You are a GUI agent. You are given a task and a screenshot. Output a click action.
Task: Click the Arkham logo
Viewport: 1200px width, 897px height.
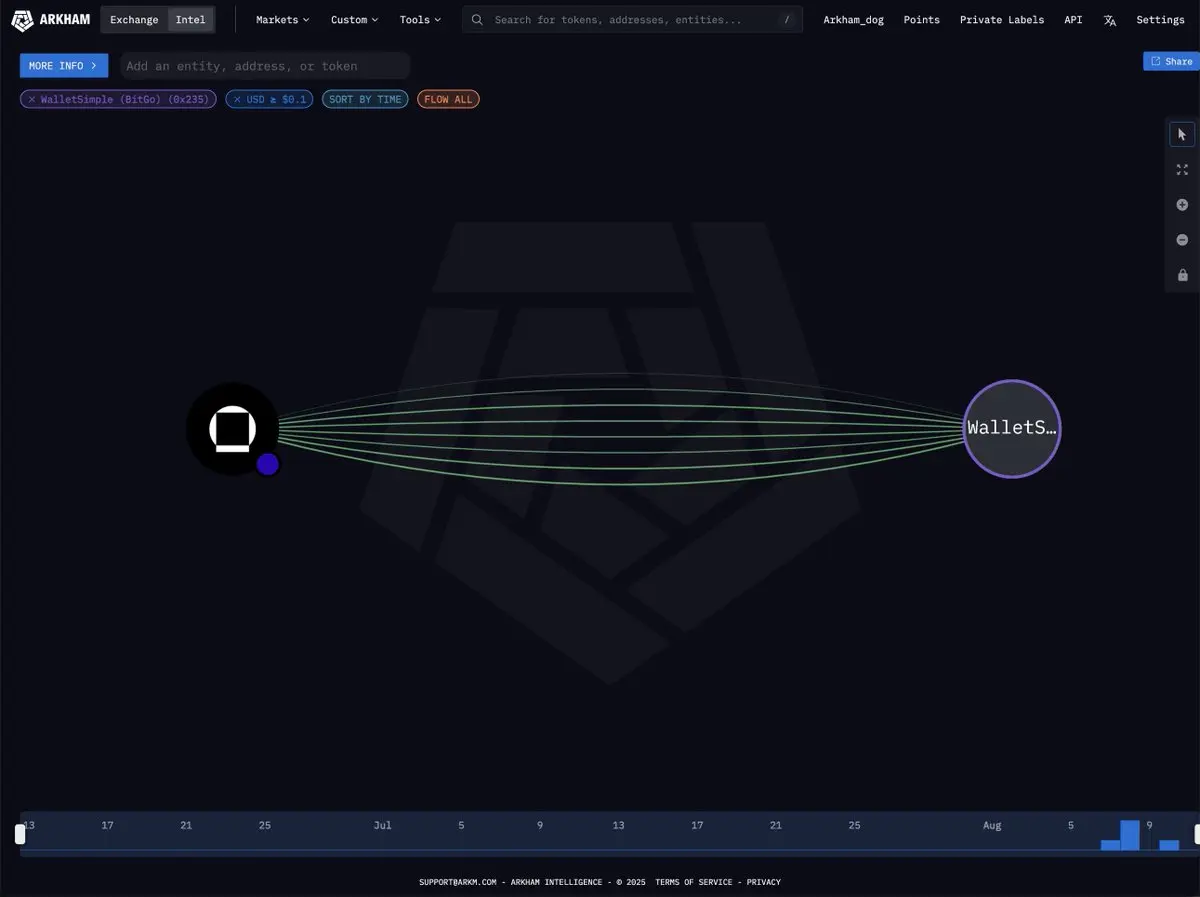[50, 19]
